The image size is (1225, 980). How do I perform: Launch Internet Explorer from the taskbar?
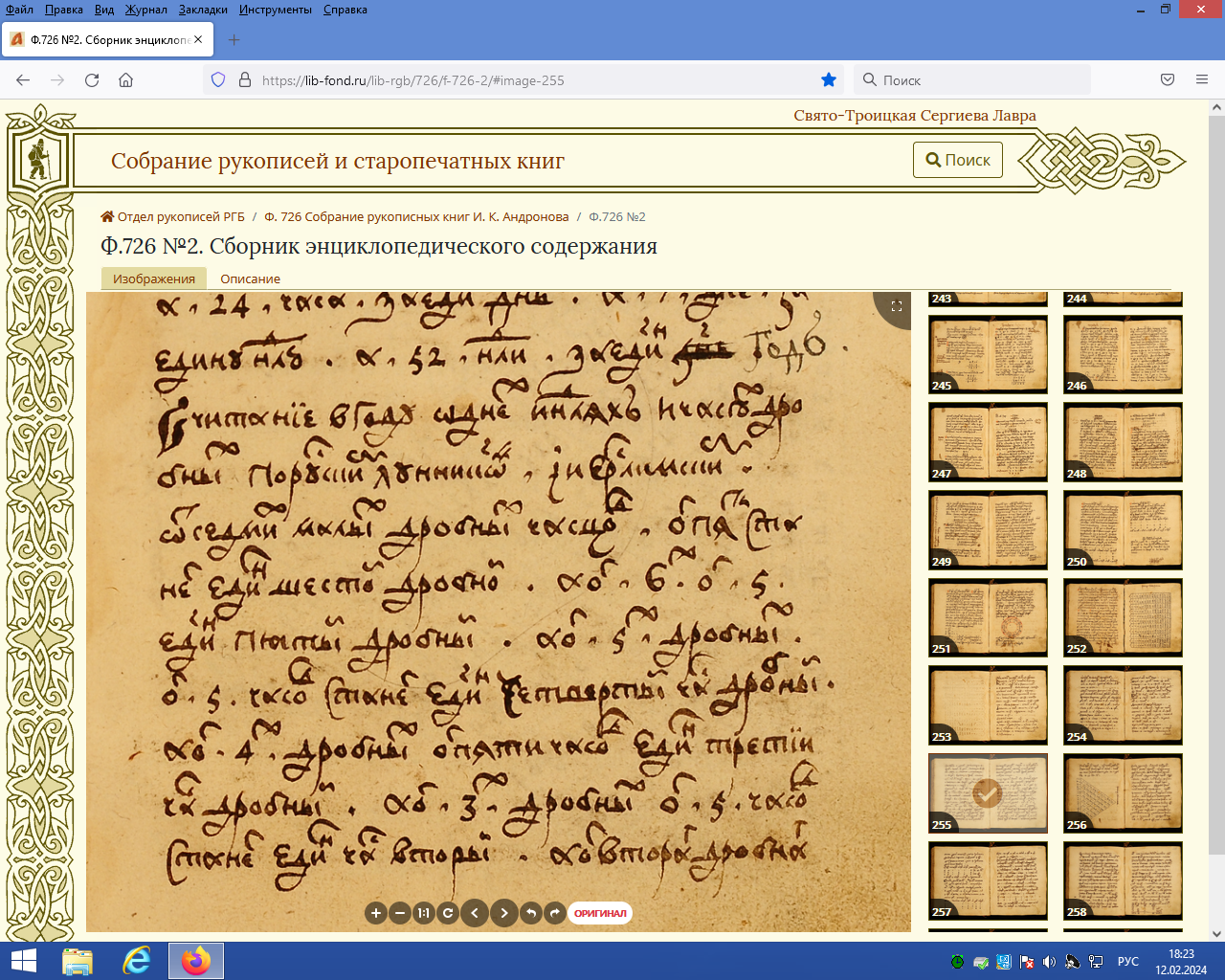coord(137,961)
